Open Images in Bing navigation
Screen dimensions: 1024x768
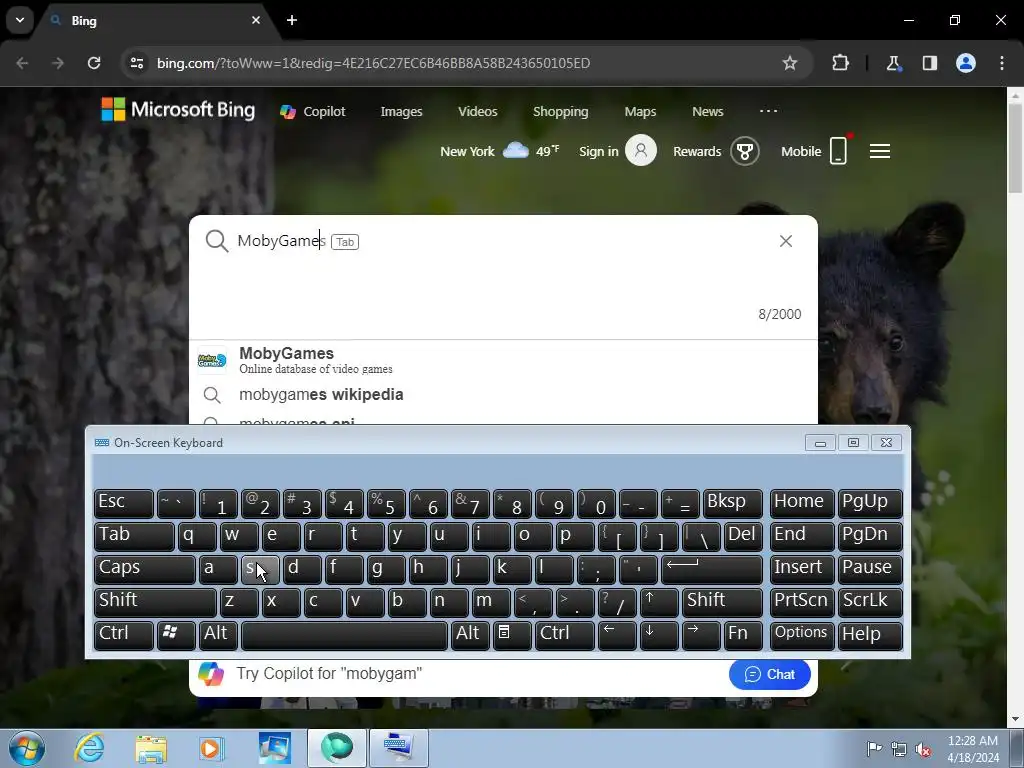point(402,112)
